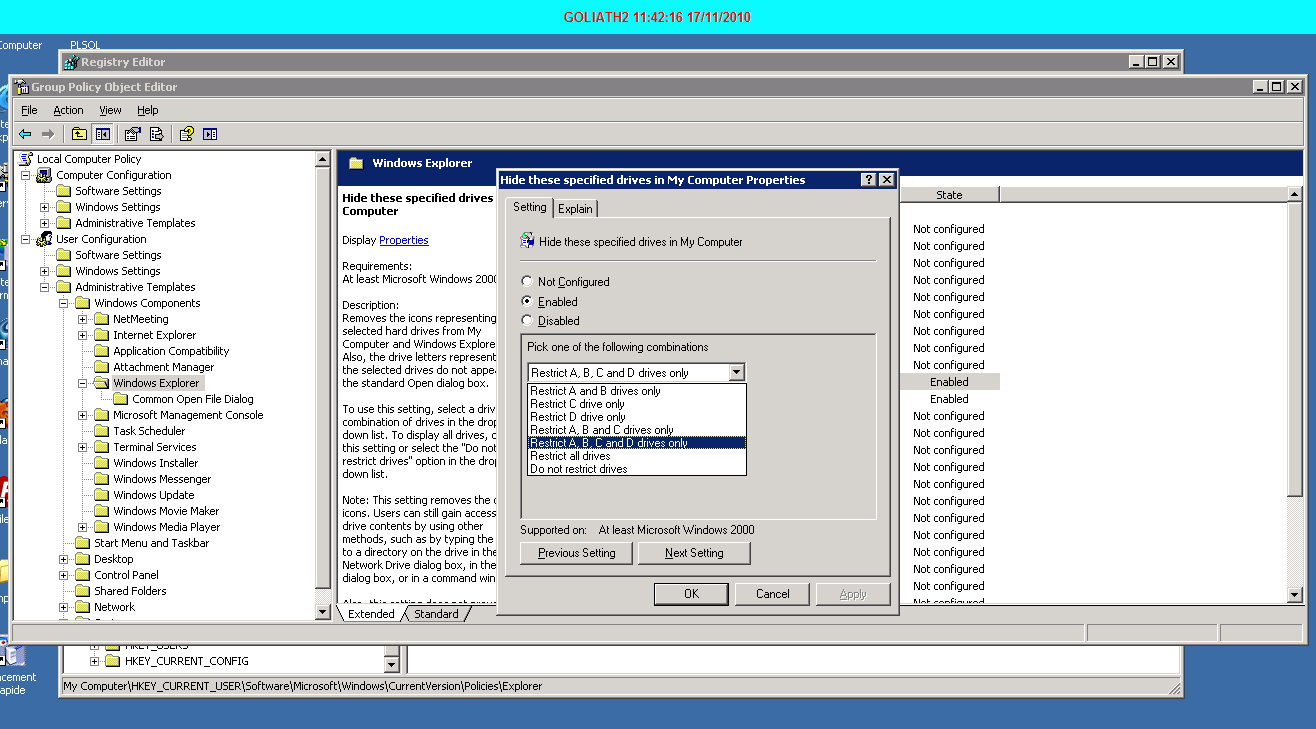Click the Next Setting button

pyautogui.click(x=693, y=553)
